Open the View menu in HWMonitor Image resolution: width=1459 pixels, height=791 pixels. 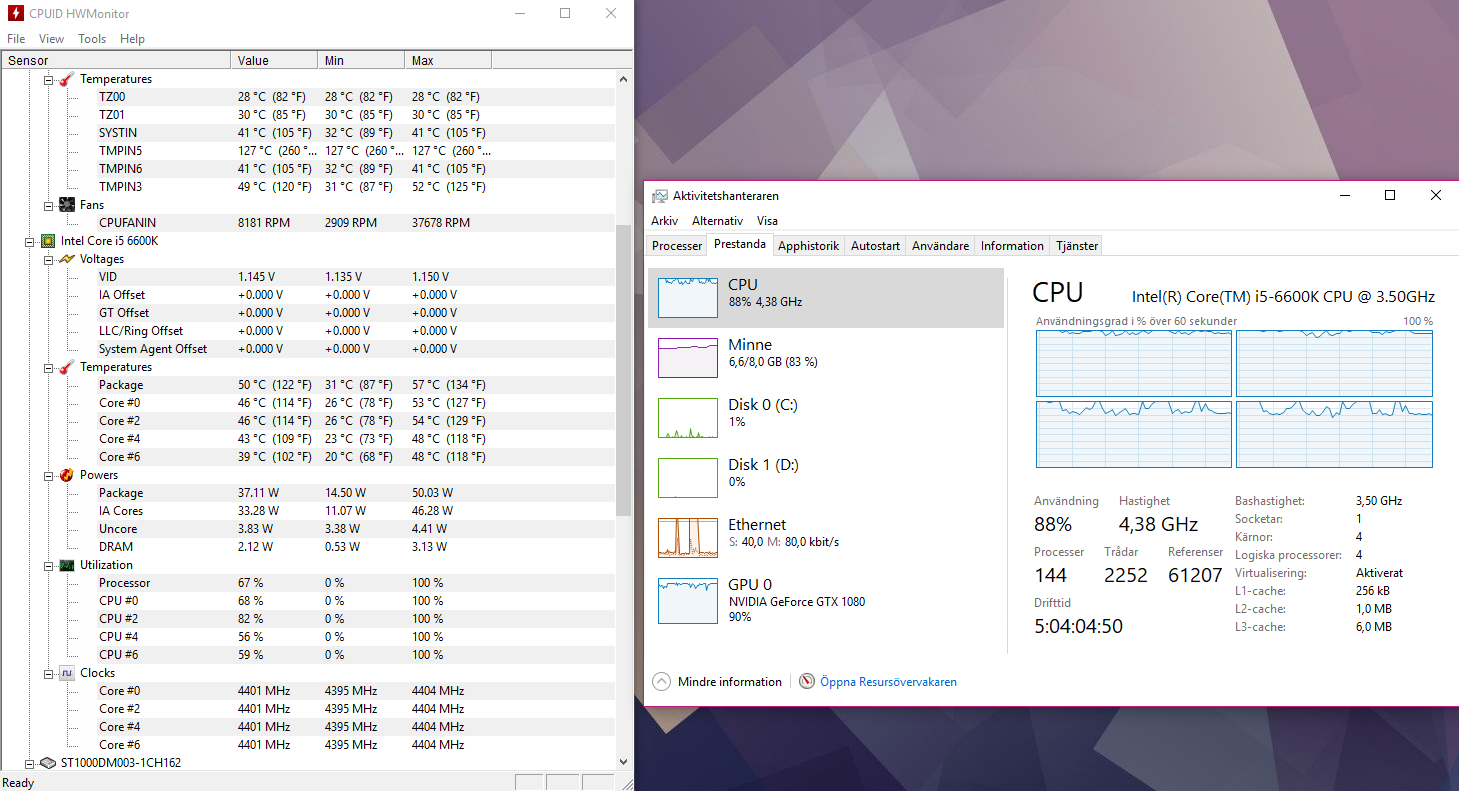pos(51,39)
